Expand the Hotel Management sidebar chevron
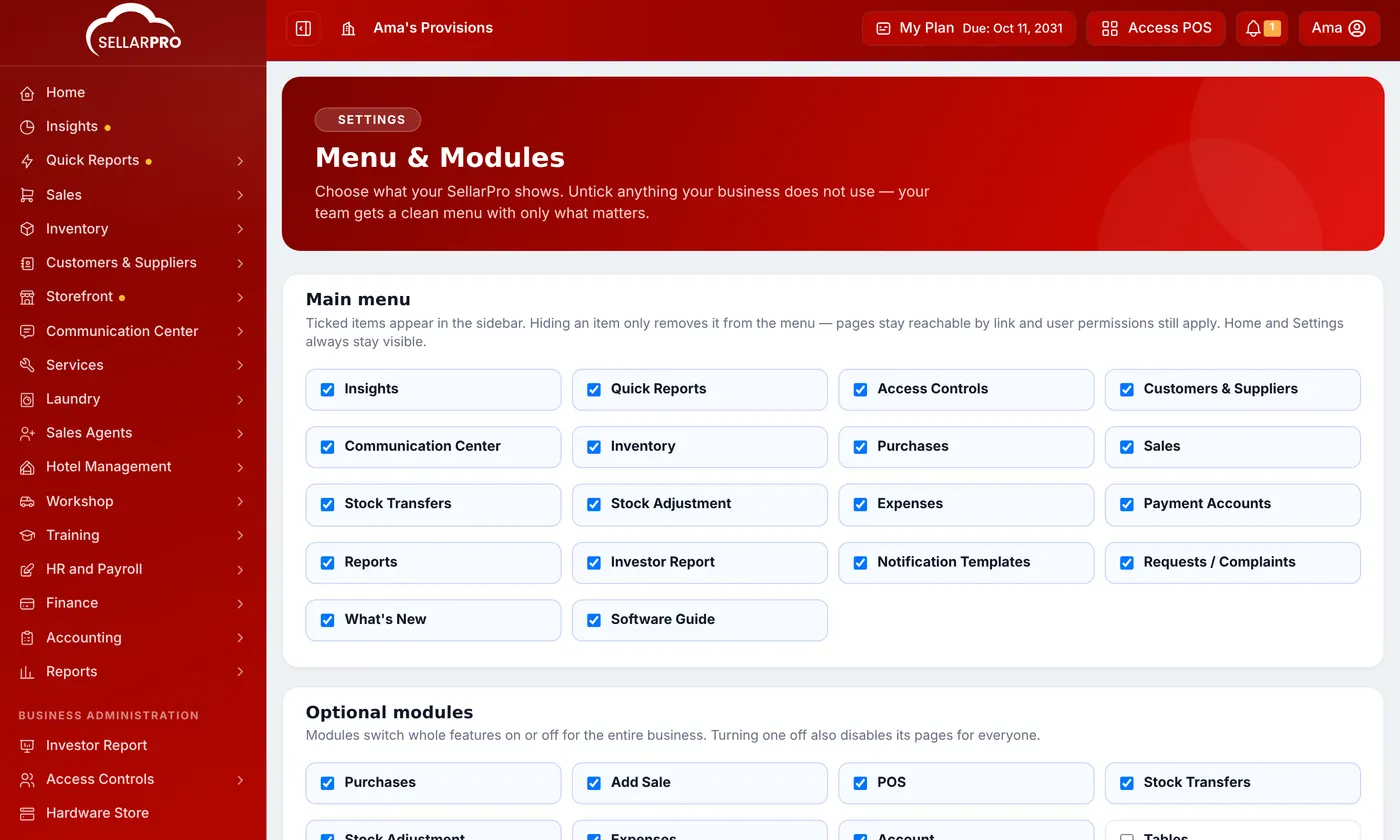The width and height of the screenshot is (1400, 840). pyautogui.click(x=240, y=467)
